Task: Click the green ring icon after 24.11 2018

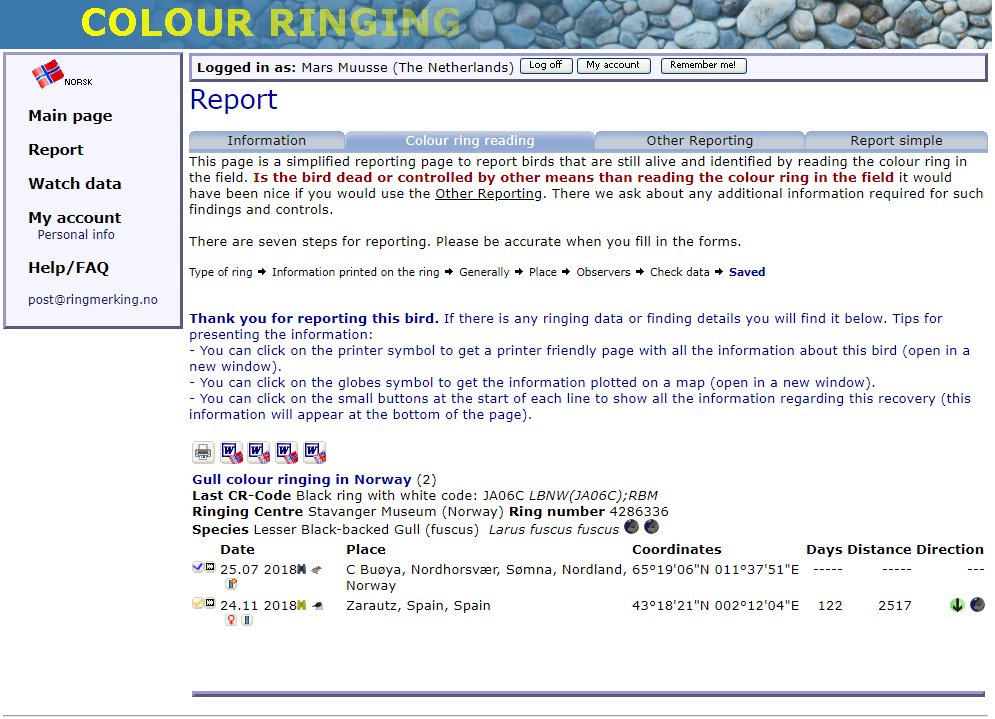Action: [x=302, y=606]
